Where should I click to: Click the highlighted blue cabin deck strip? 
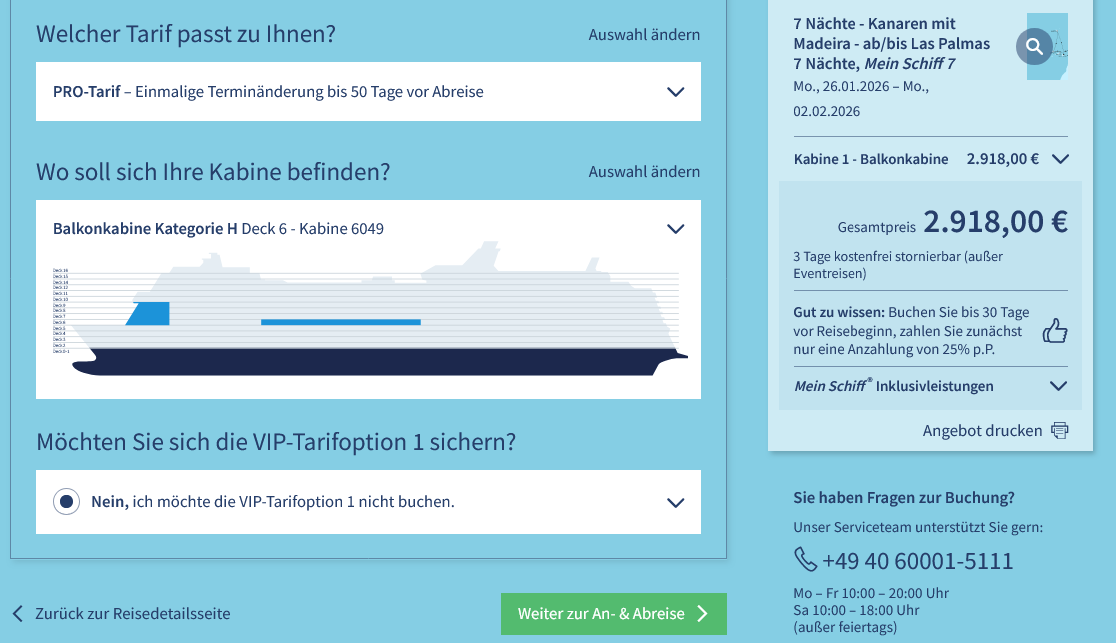(340, 322)
